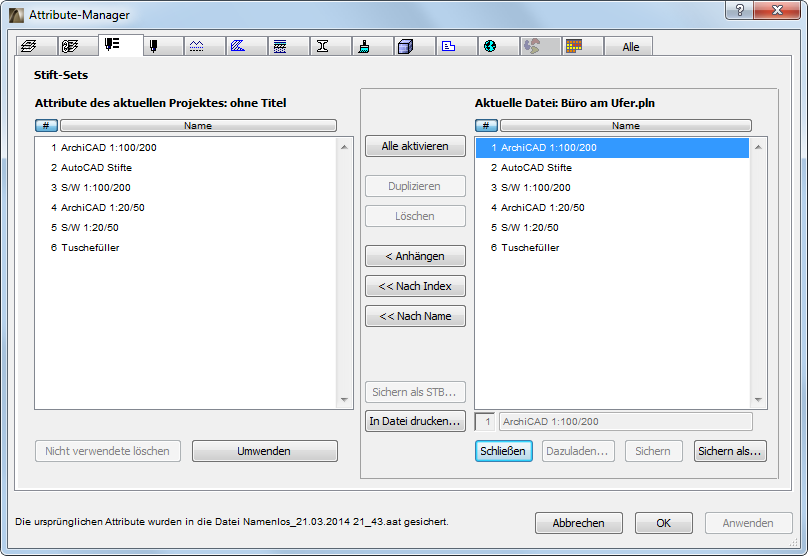Click In Datei drucken… button

point(415,421)
